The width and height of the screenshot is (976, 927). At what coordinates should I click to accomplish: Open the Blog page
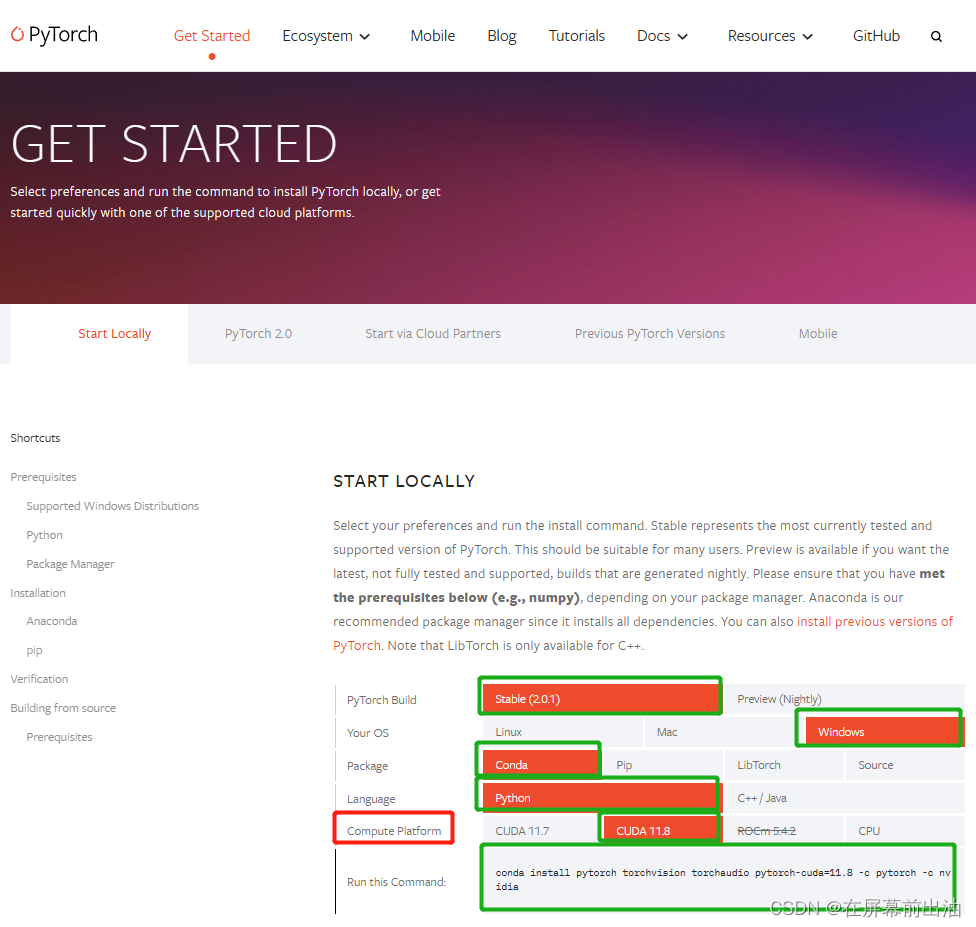pyautogui.click(x=502, y=36)
